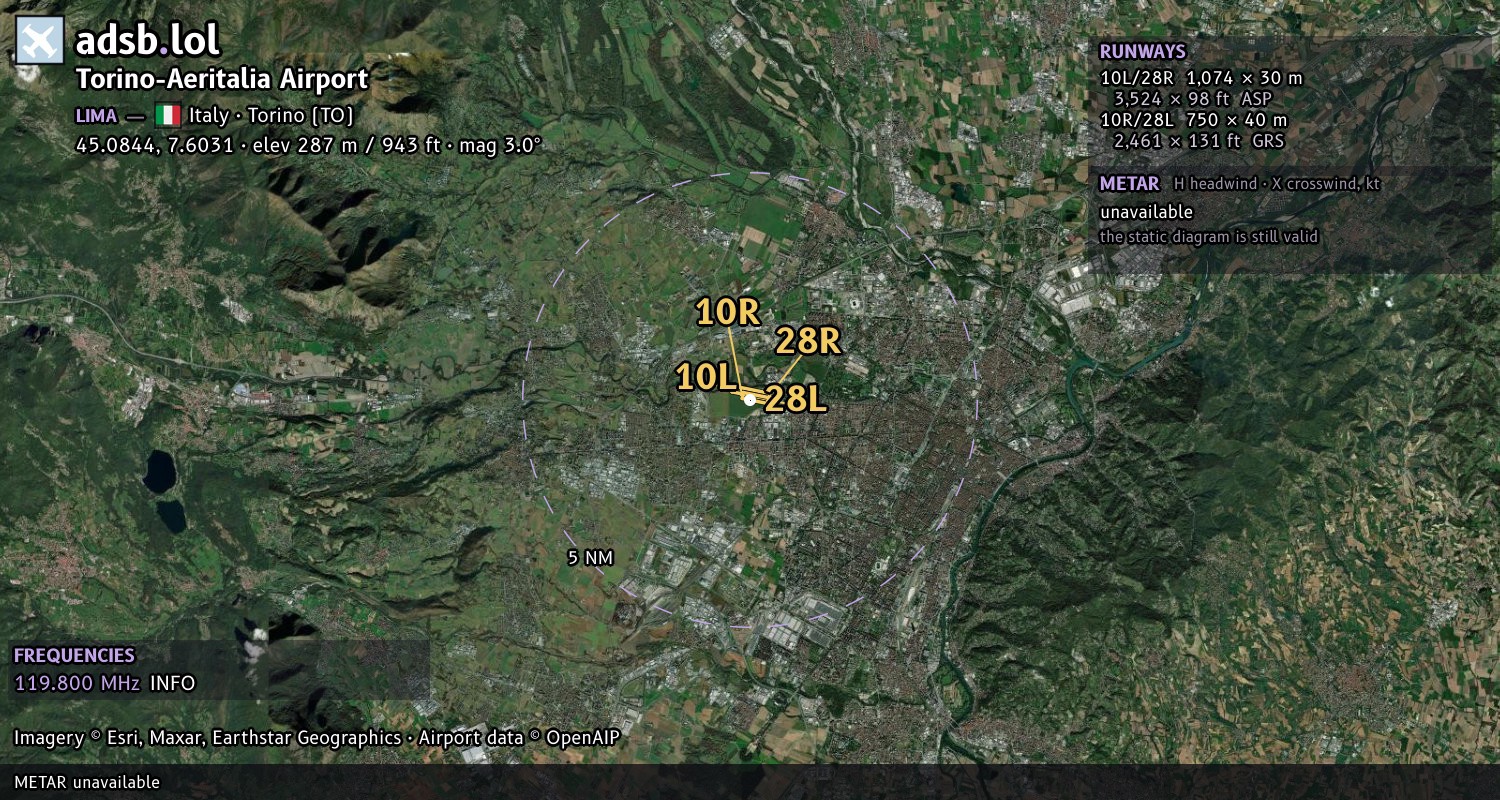The width and height of the screenshot is (1500, 800).
Task: Select the 119.800 MHz frequency
Action: pos(77,684)
